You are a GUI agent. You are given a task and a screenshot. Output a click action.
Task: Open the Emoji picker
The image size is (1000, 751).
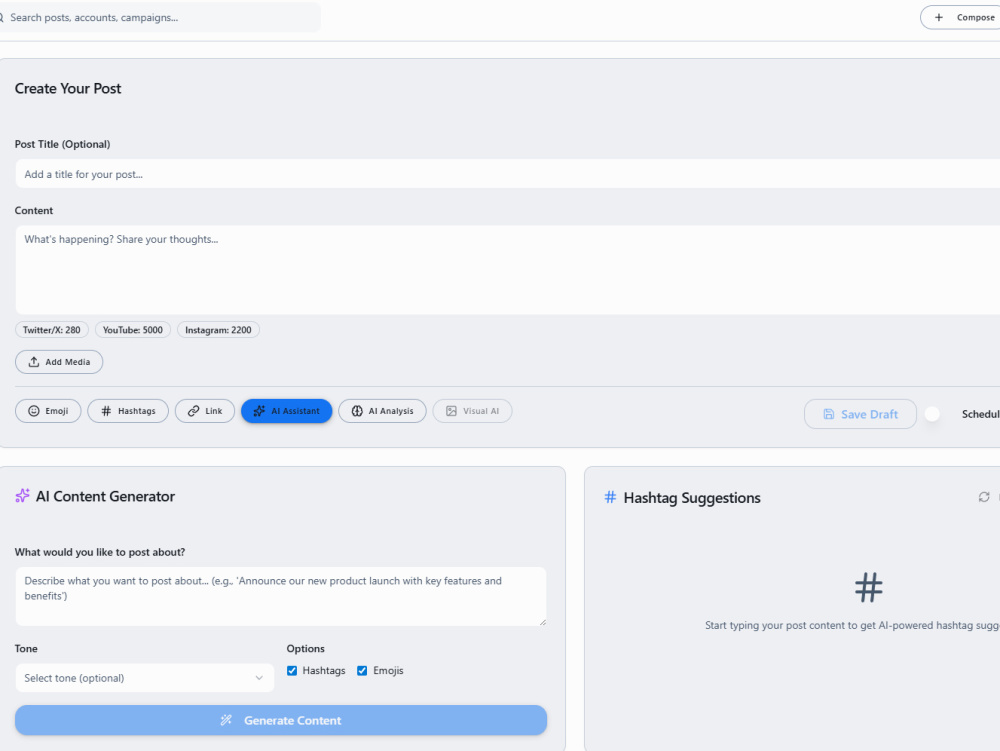(48, 411)
